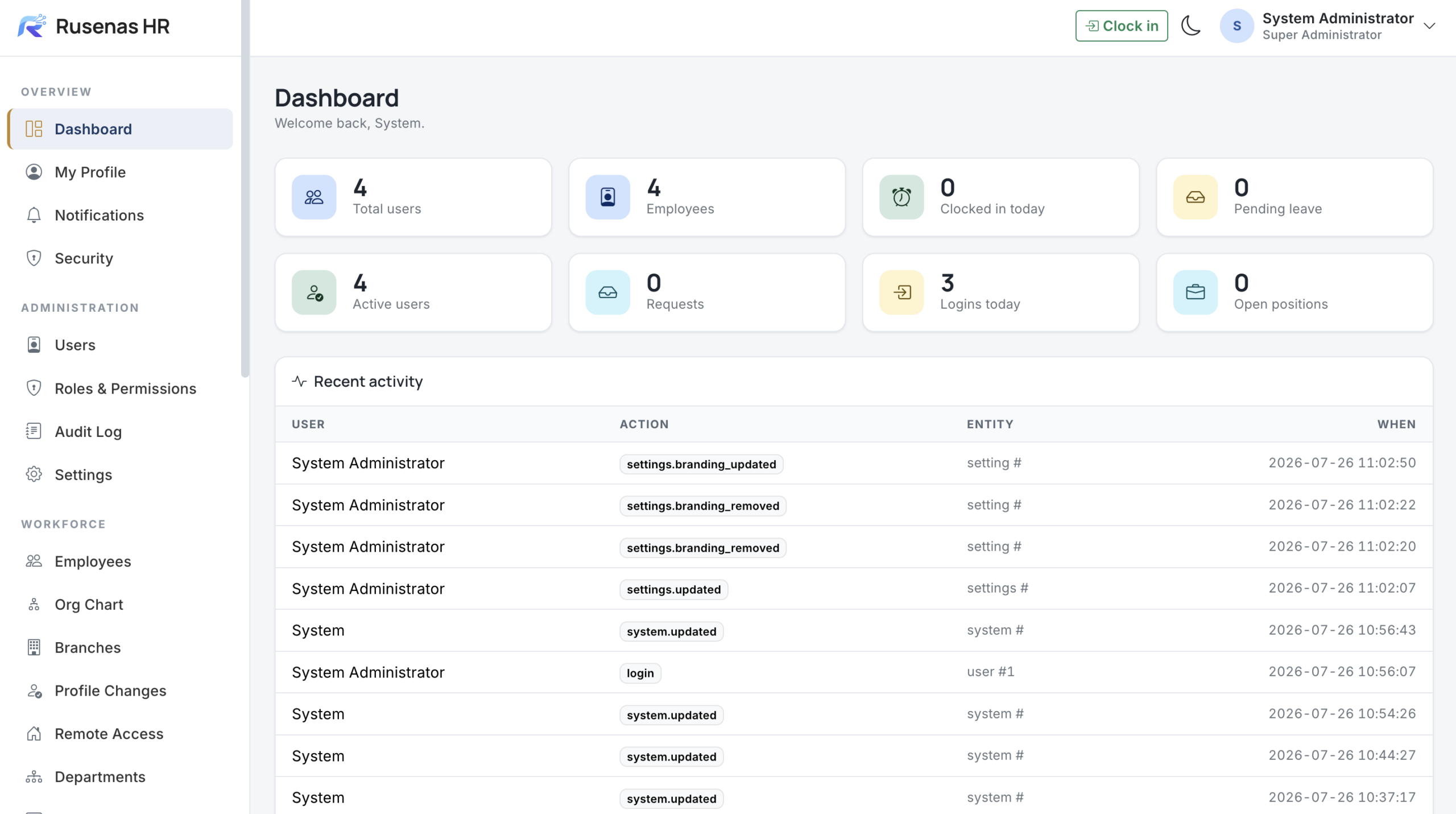Click the Rusenas HR logo icon

click(32, 26)
